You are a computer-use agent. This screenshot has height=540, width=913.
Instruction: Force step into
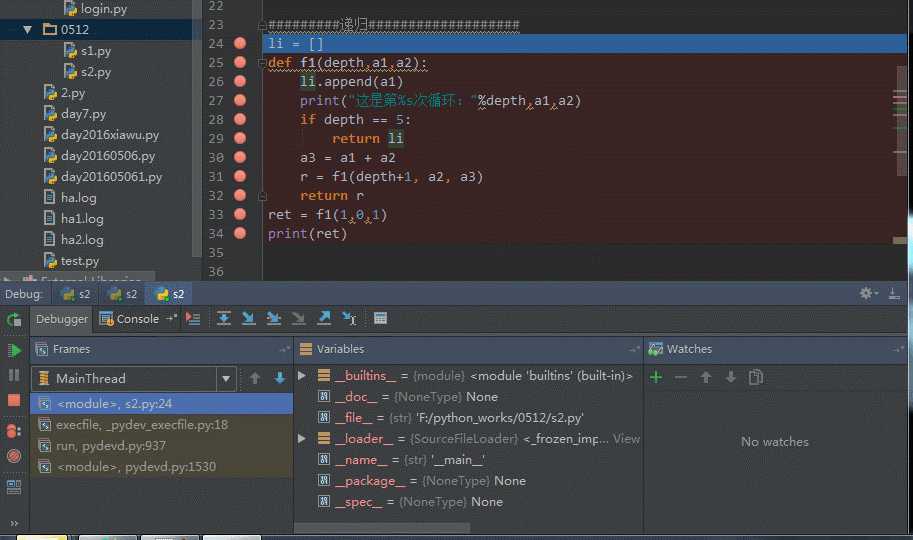[299, 318]
